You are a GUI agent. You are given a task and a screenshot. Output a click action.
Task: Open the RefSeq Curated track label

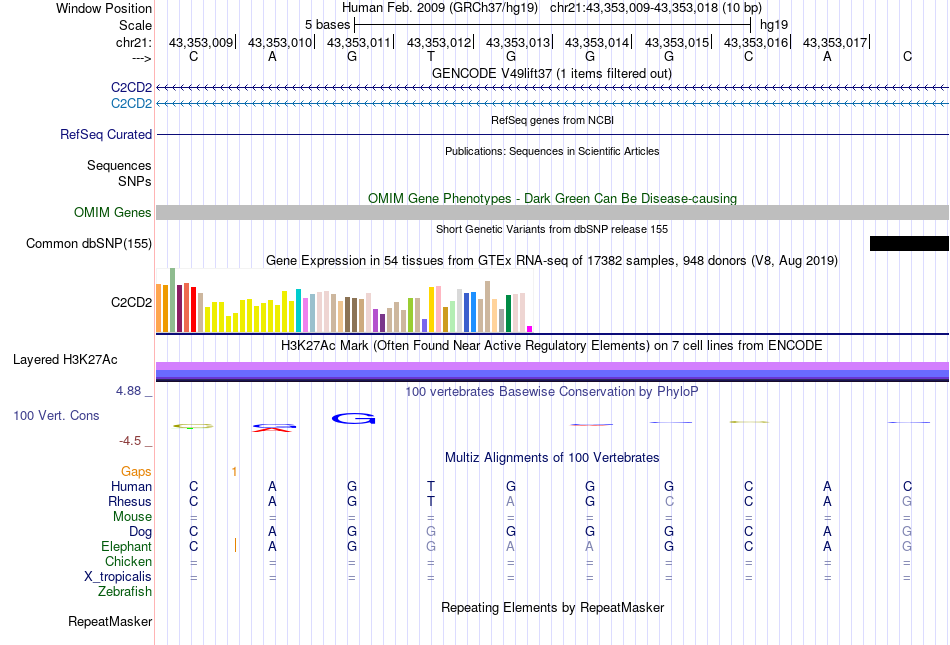106,134
